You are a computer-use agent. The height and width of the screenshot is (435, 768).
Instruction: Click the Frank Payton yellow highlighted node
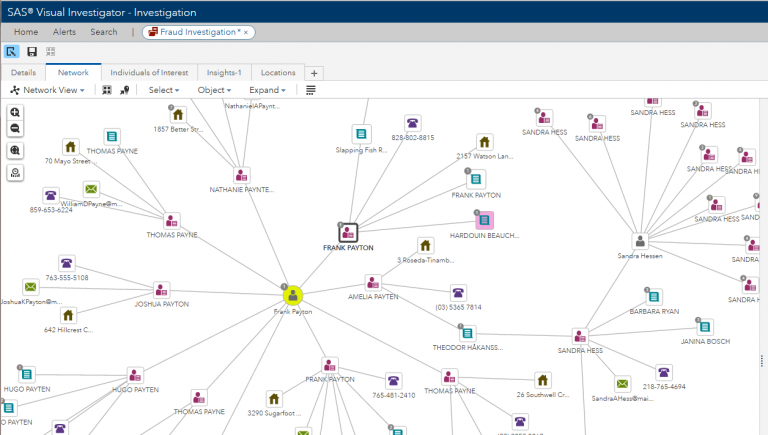(x=293, y=295)
